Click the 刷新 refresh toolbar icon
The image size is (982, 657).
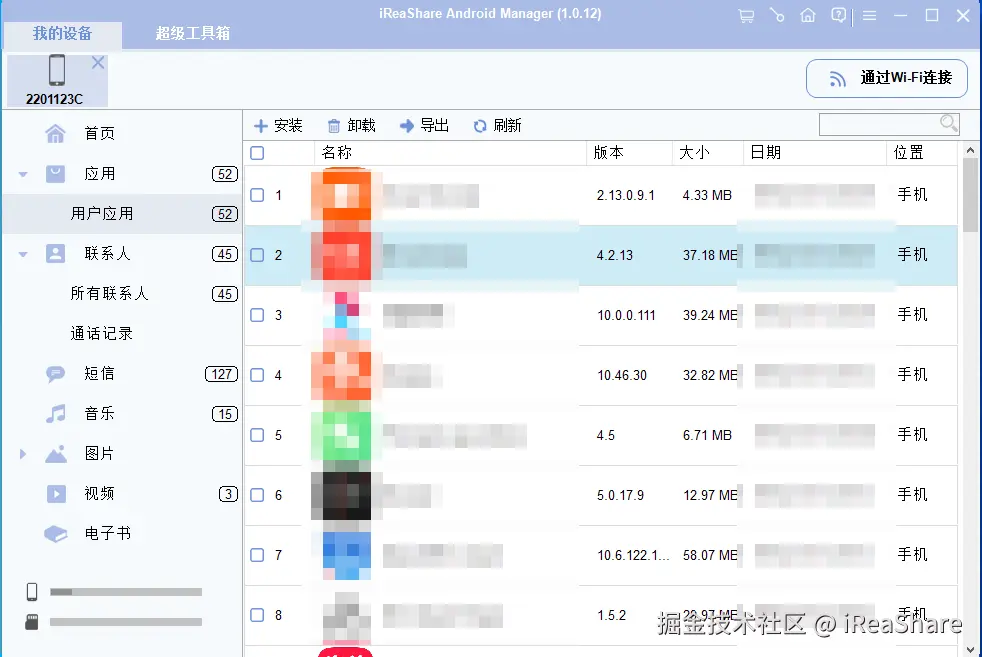pos(497,125)
